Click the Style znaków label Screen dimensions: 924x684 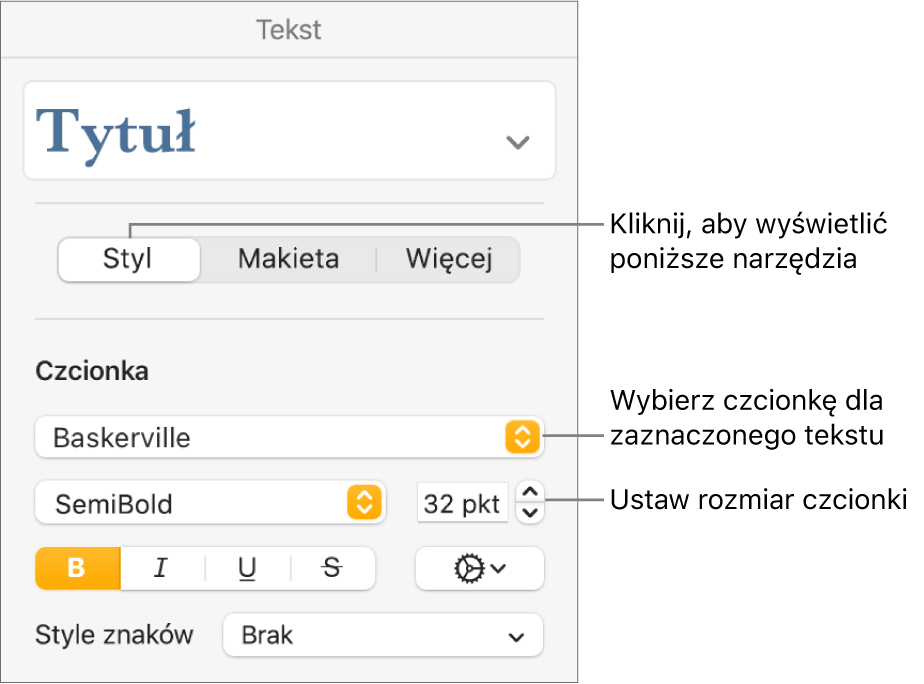(x=114, y=635)
